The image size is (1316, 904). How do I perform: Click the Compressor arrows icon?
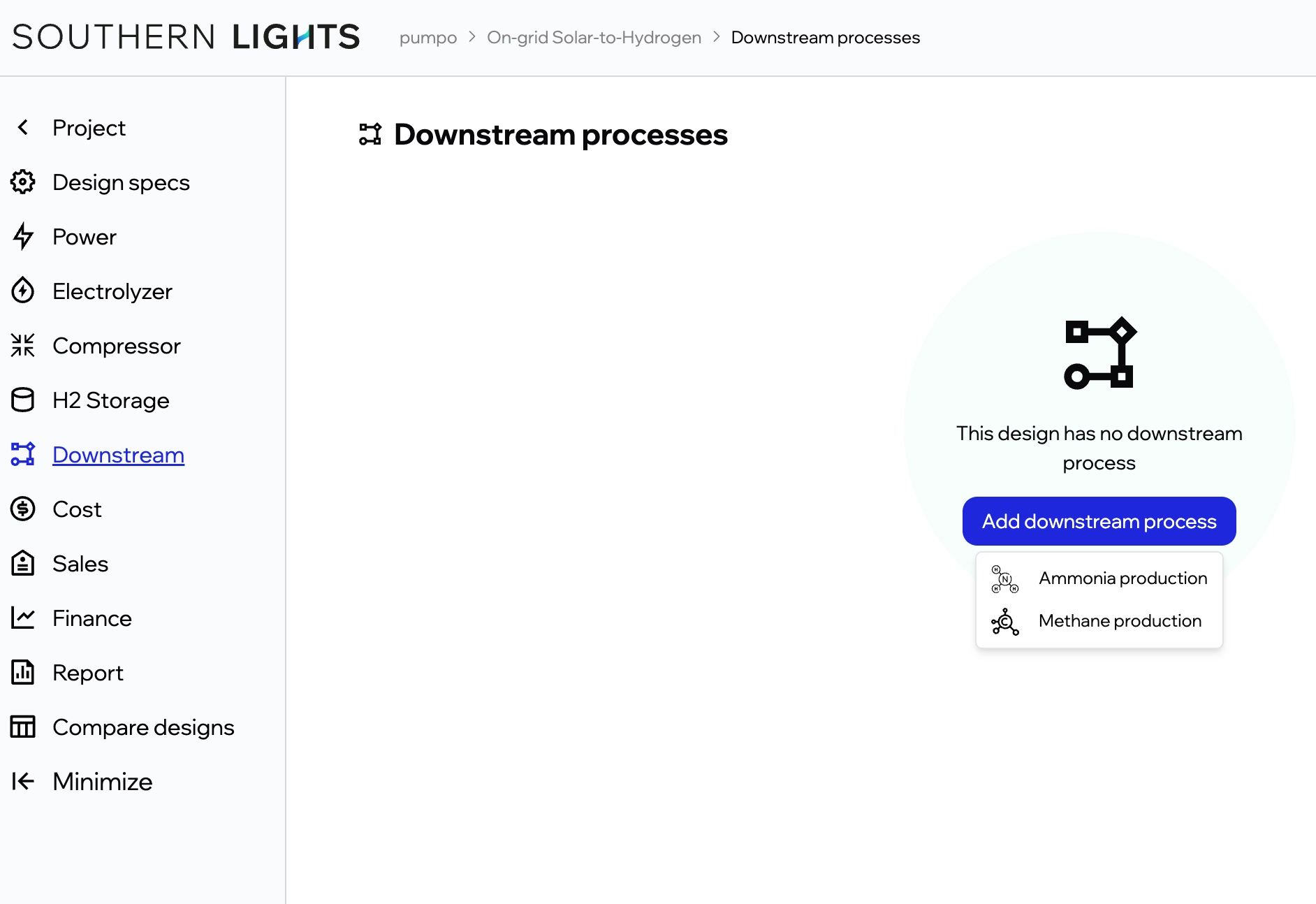pyautogui.click(x=22, y=346)
